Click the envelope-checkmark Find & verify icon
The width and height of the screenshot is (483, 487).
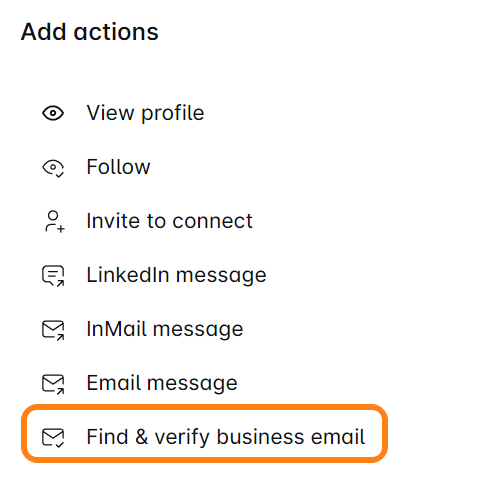pyautogui.click(x=53, y=438)
